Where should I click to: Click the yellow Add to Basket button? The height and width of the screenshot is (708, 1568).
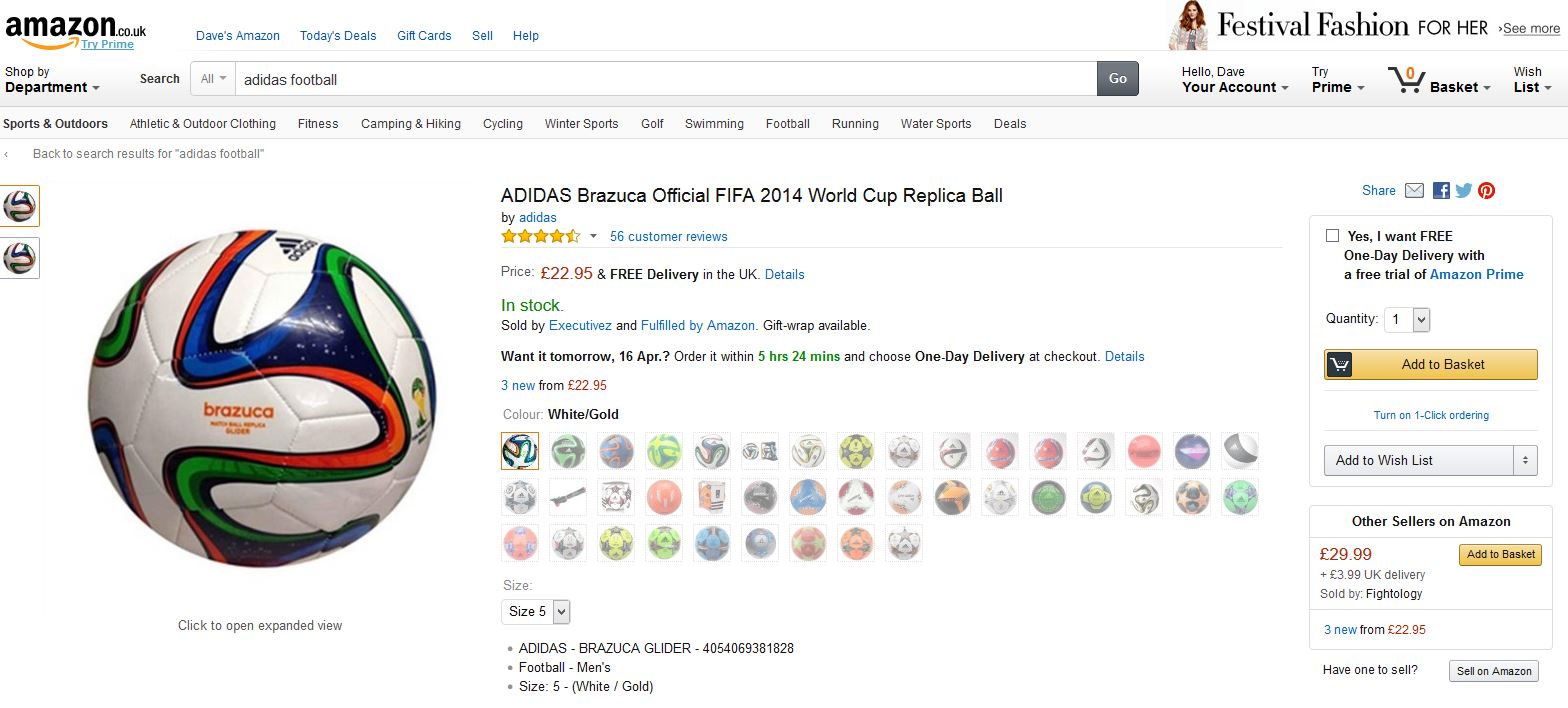[x=1431, y=365]
